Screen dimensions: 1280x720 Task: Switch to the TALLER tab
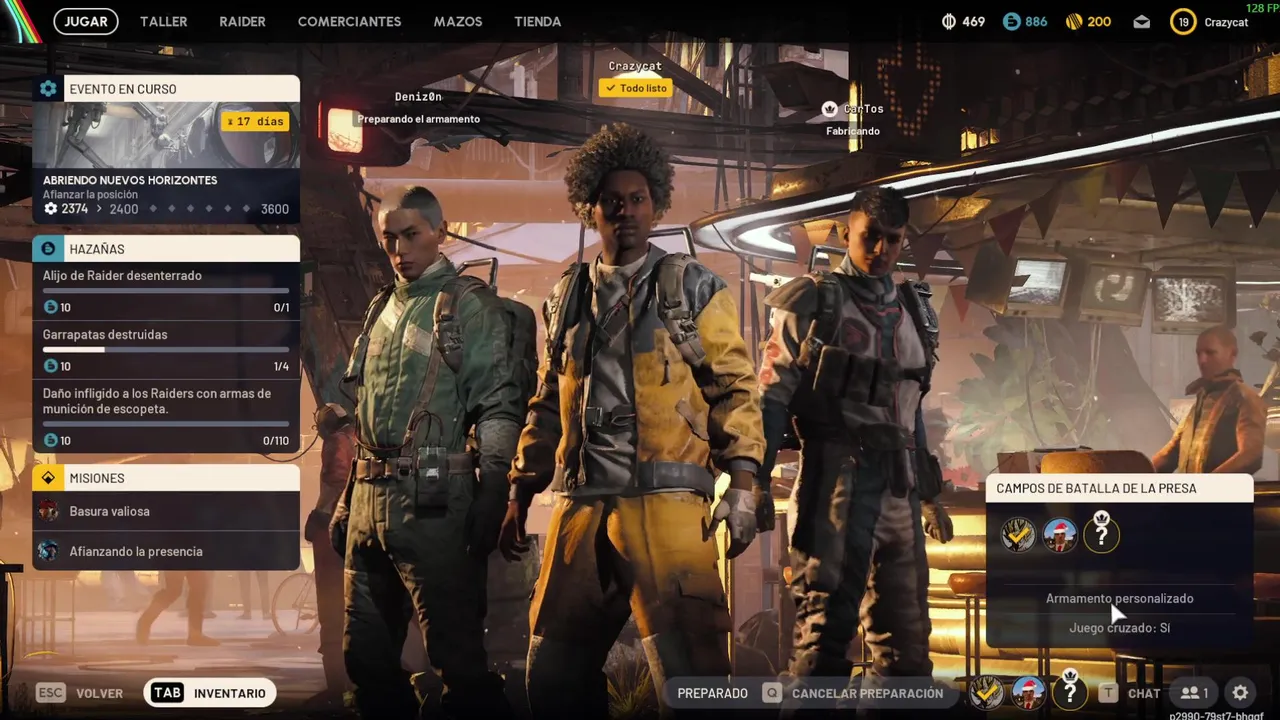(x=163, y=21)
